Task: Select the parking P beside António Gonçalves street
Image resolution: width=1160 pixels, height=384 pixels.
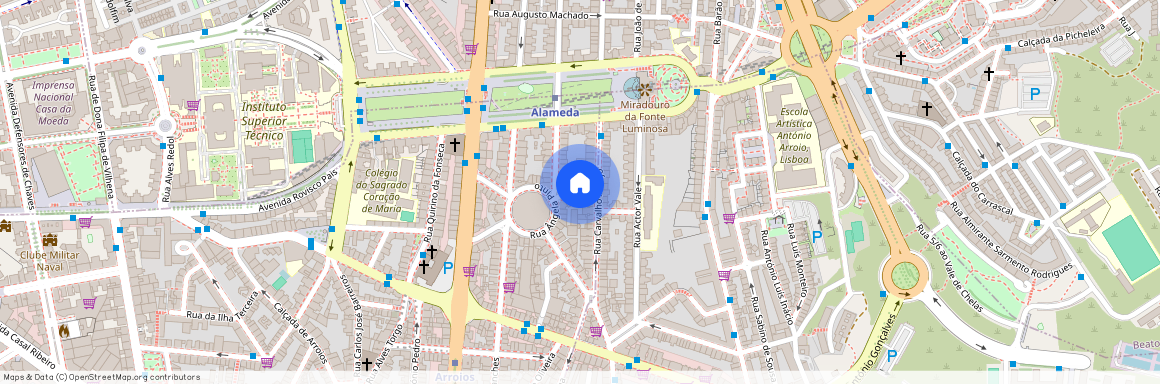Action: coord(891,355)
